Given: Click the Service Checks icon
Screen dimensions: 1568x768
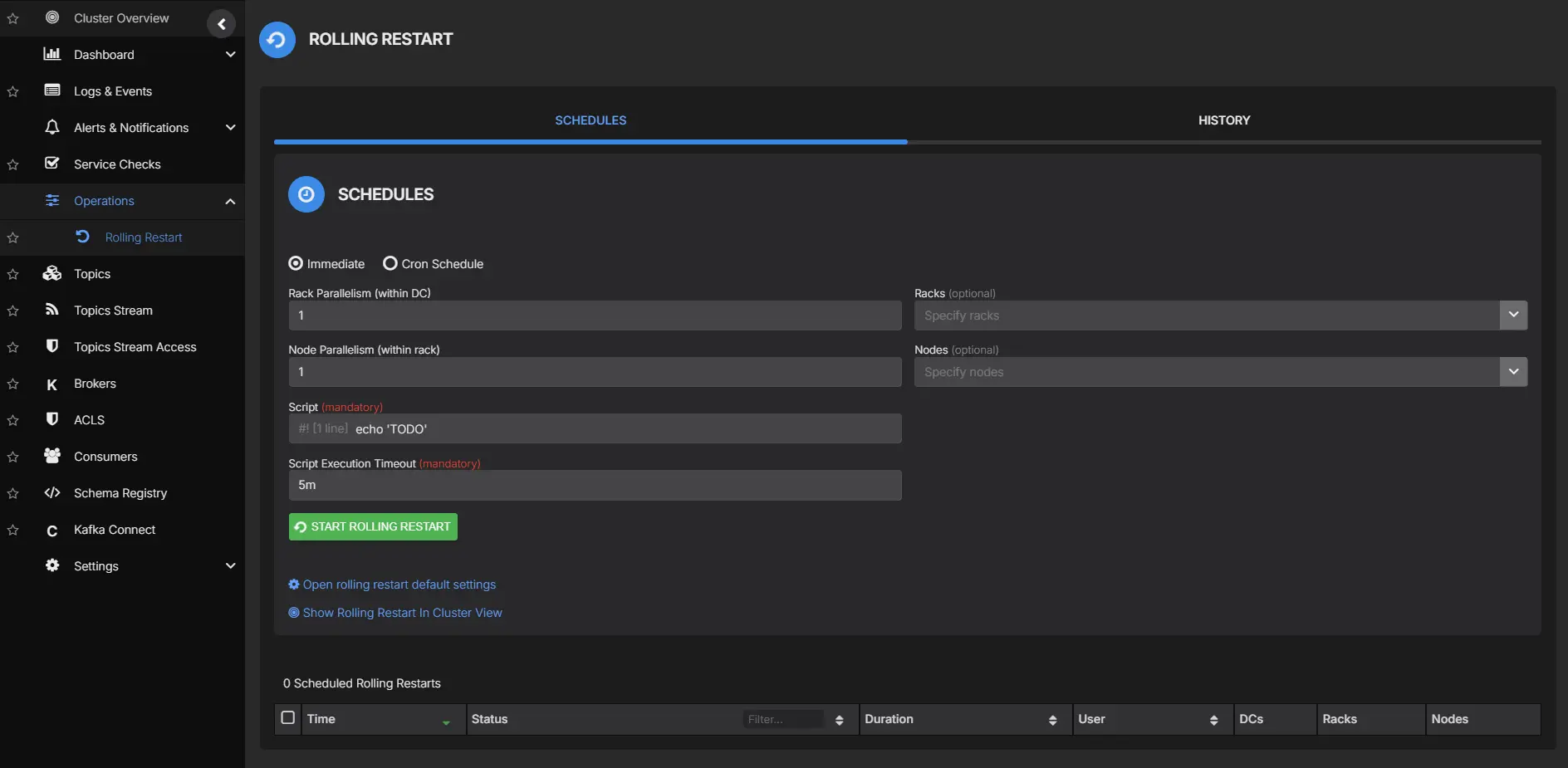Looking at the screenshot, I should [x=51, y=164].
